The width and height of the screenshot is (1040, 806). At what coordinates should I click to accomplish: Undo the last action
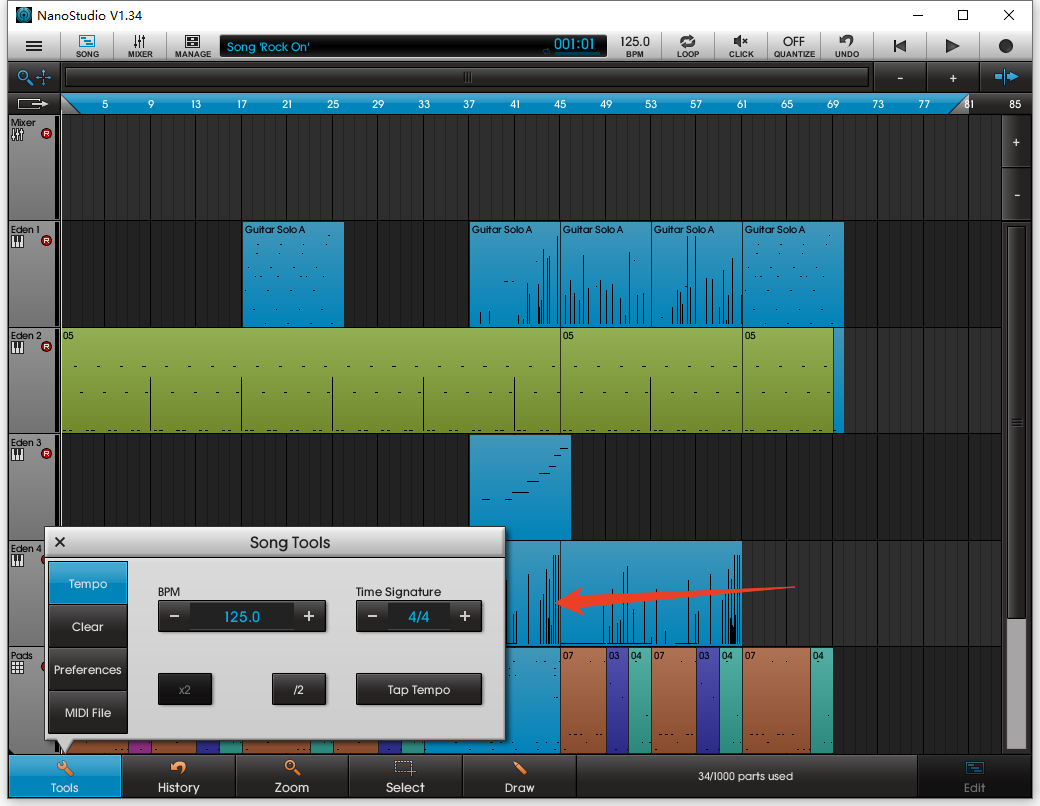[846, 46]
